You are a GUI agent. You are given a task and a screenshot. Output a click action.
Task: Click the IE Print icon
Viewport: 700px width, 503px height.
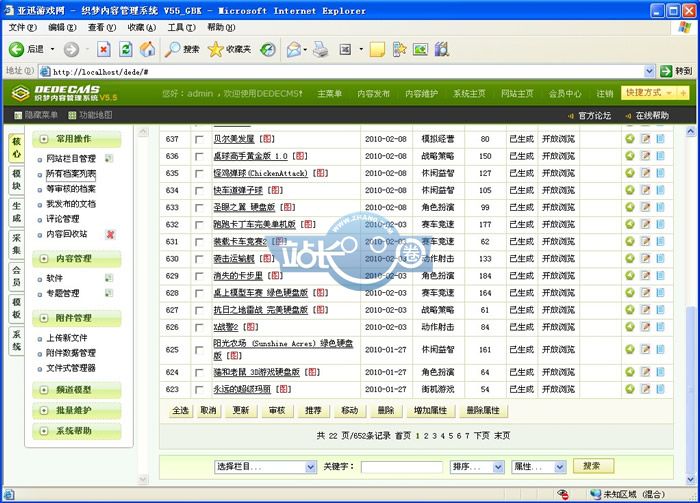tap(320, 49)
